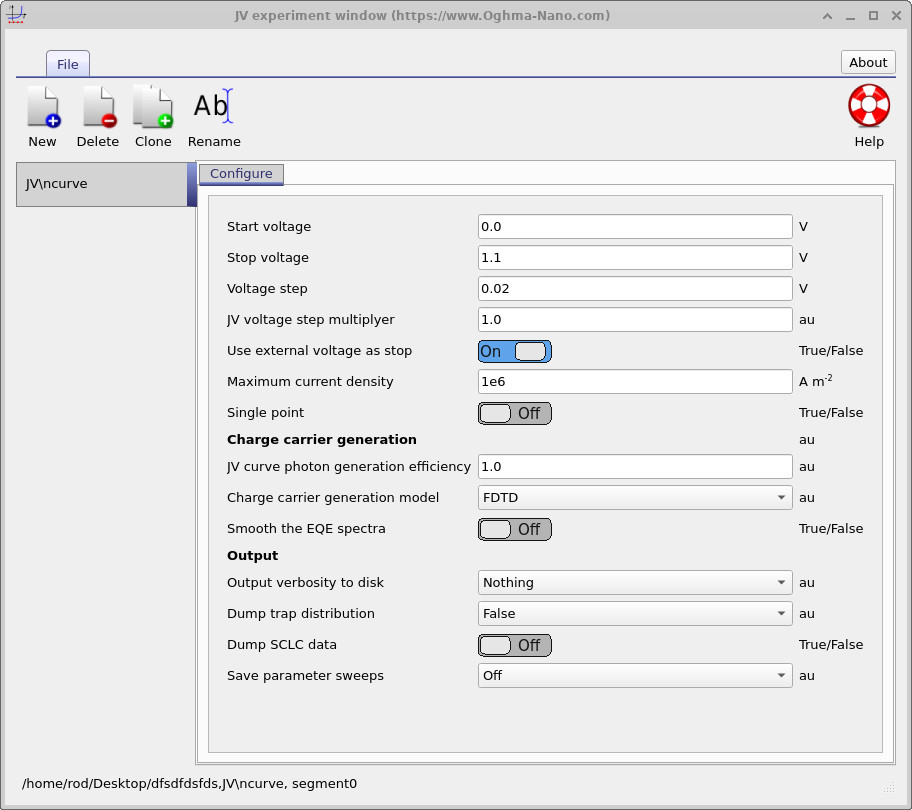Expand Save parameter sweeps dropdown

tap(635, 676)
